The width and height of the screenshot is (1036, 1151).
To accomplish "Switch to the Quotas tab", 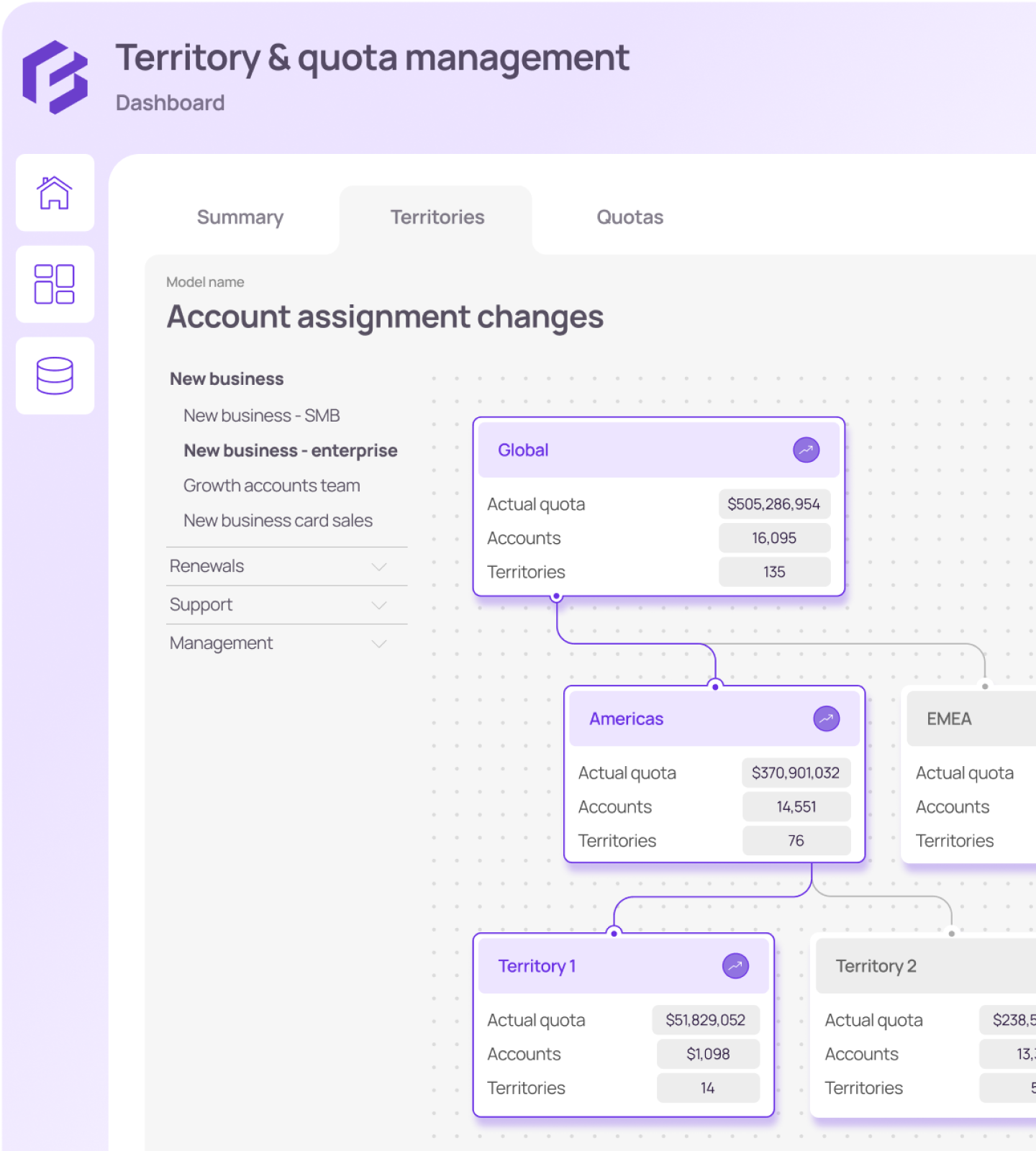I will coord(630,217).
